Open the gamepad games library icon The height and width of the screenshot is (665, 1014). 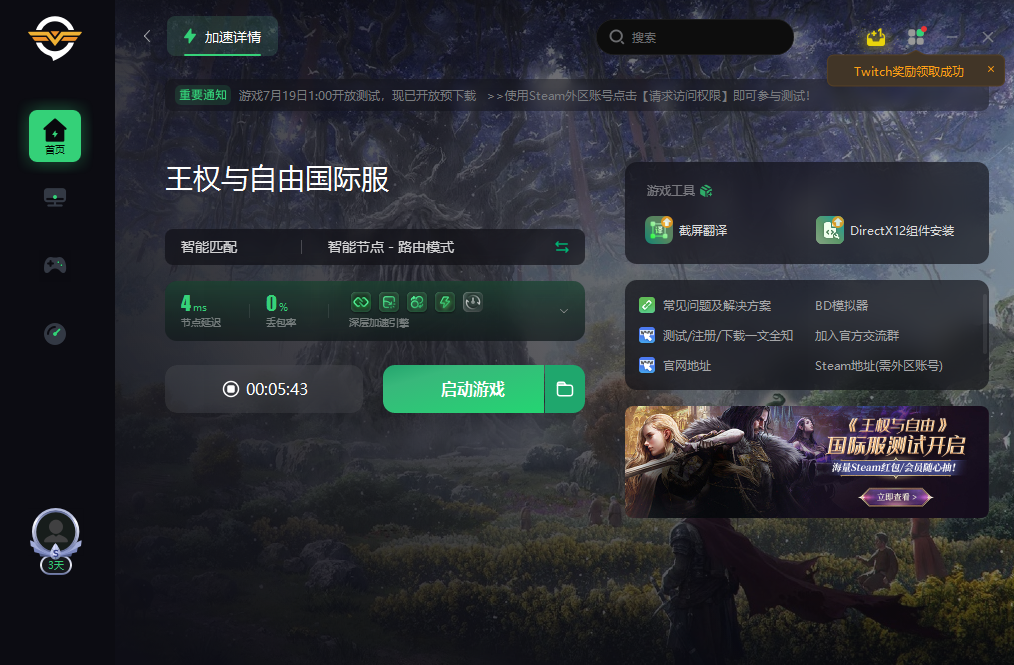[x=55, y=265]
